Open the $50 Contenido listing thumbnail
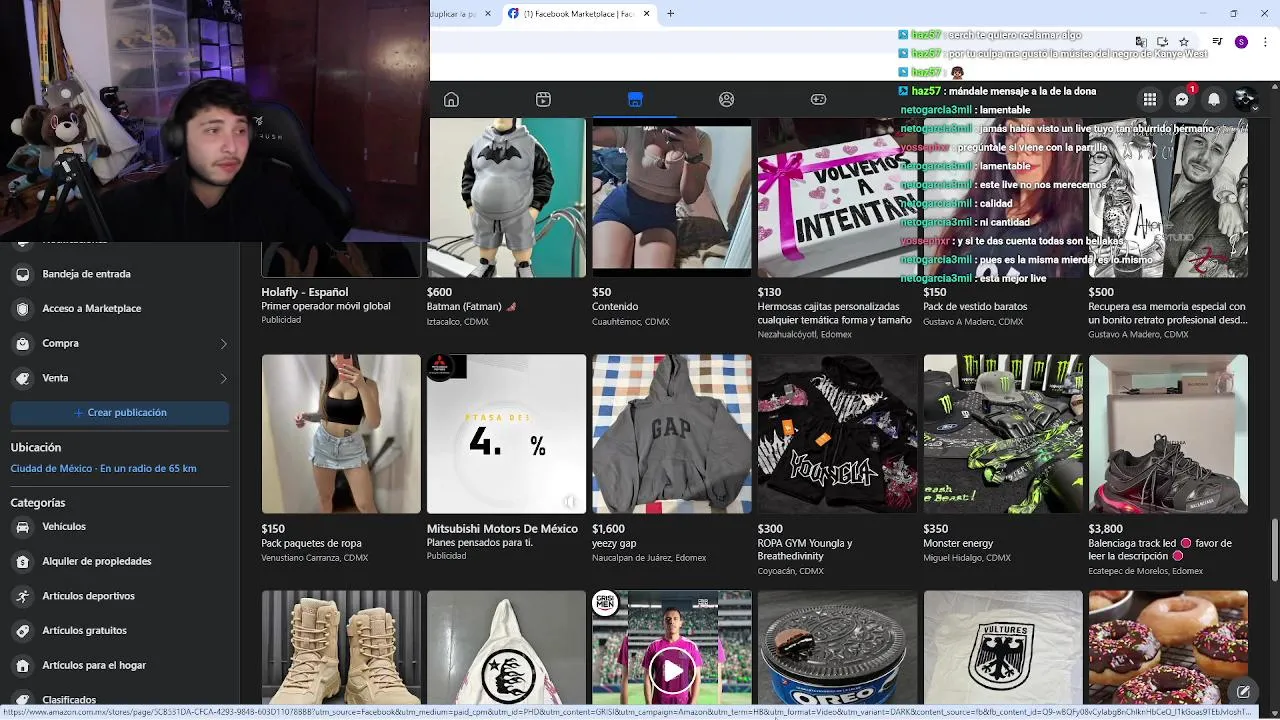This screenshot has width=1280, height=720. [x=671, y=198]
